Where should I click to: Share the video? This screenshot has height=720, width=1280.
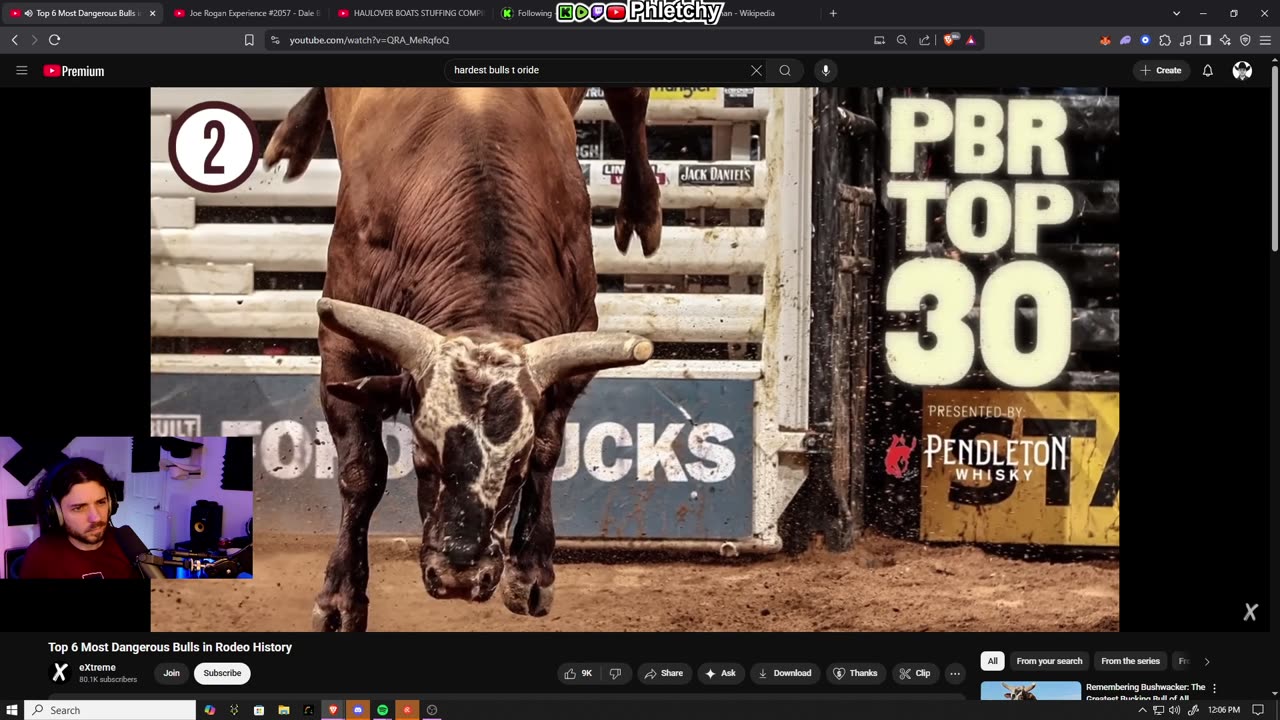pos(664,673)
